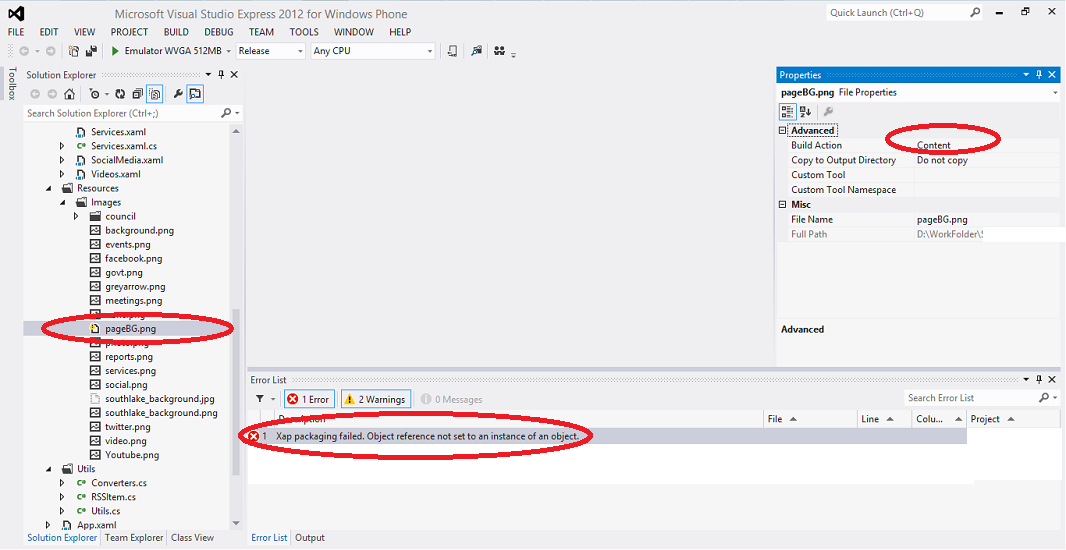Switch to the Class View tab
Image resolution: width=1066 pixels, height=550 pixels.
[x=192, y=538]
